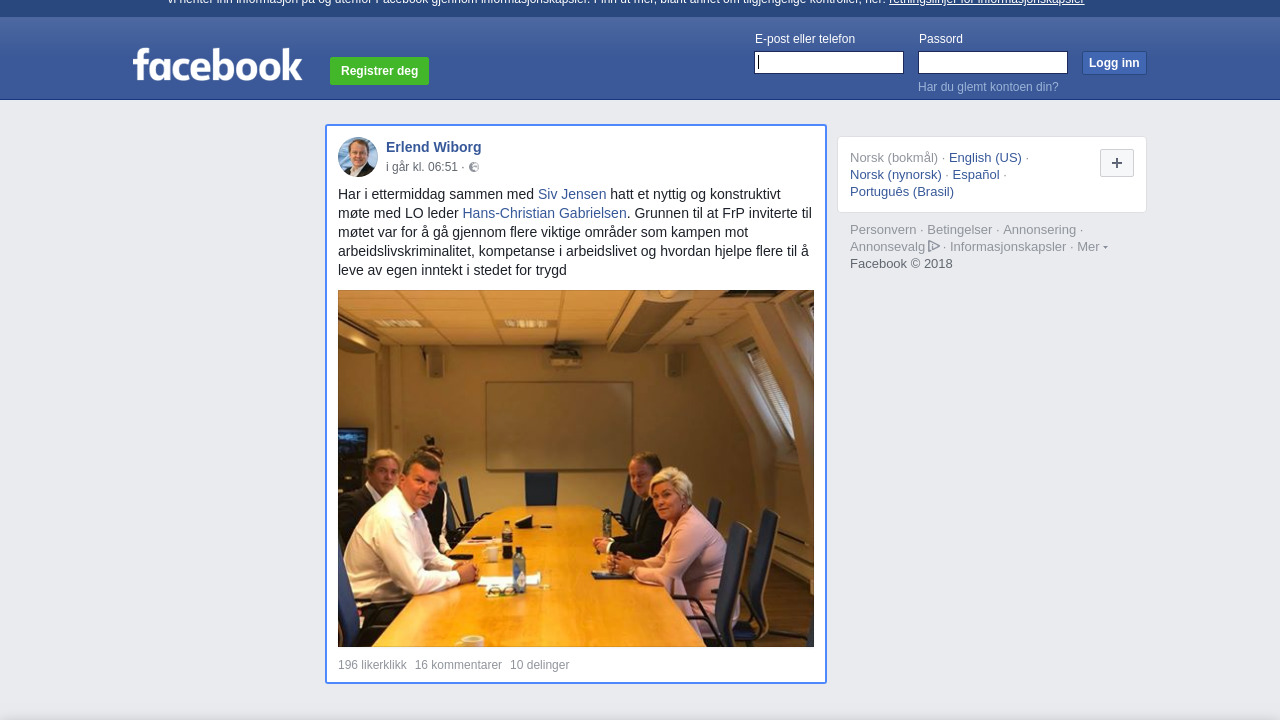
Task: Open the Erlend Wiborg name link
Action: coord(434,147)
